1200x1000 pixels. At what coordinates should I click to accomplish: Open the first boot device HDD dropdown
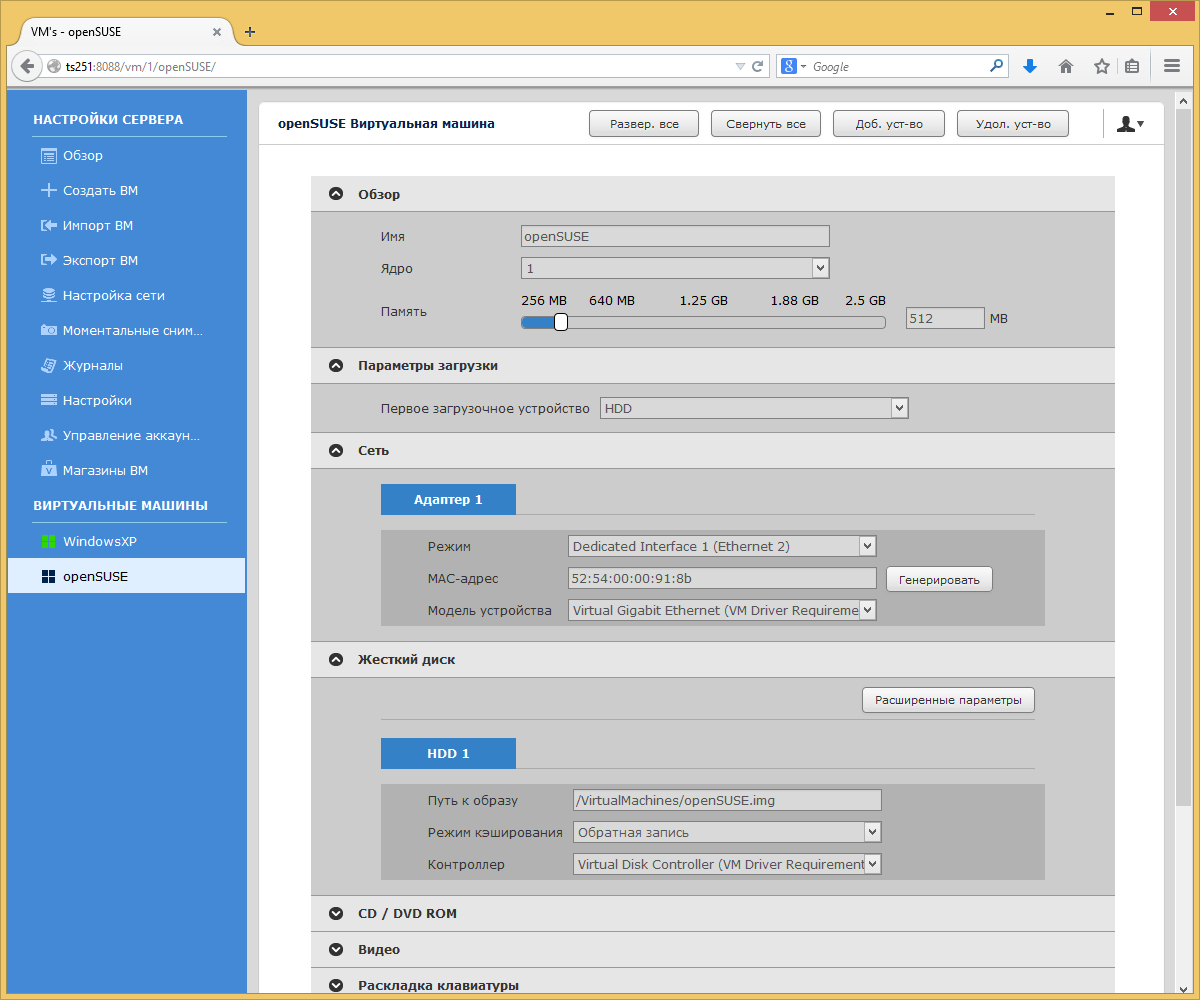click(754, 408)
